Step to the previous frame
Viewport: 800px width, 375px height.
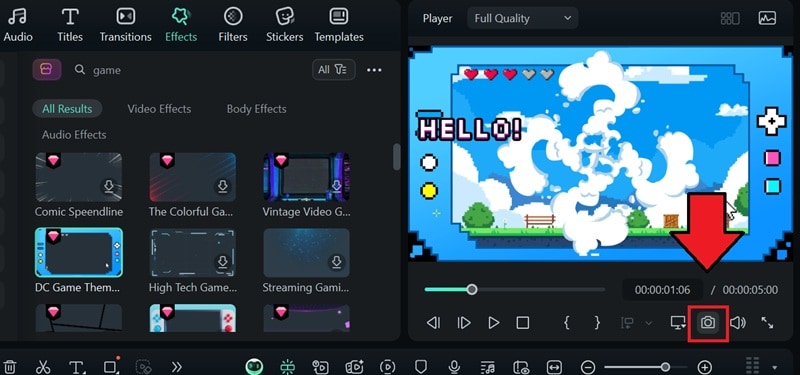[x=433, y=322]
